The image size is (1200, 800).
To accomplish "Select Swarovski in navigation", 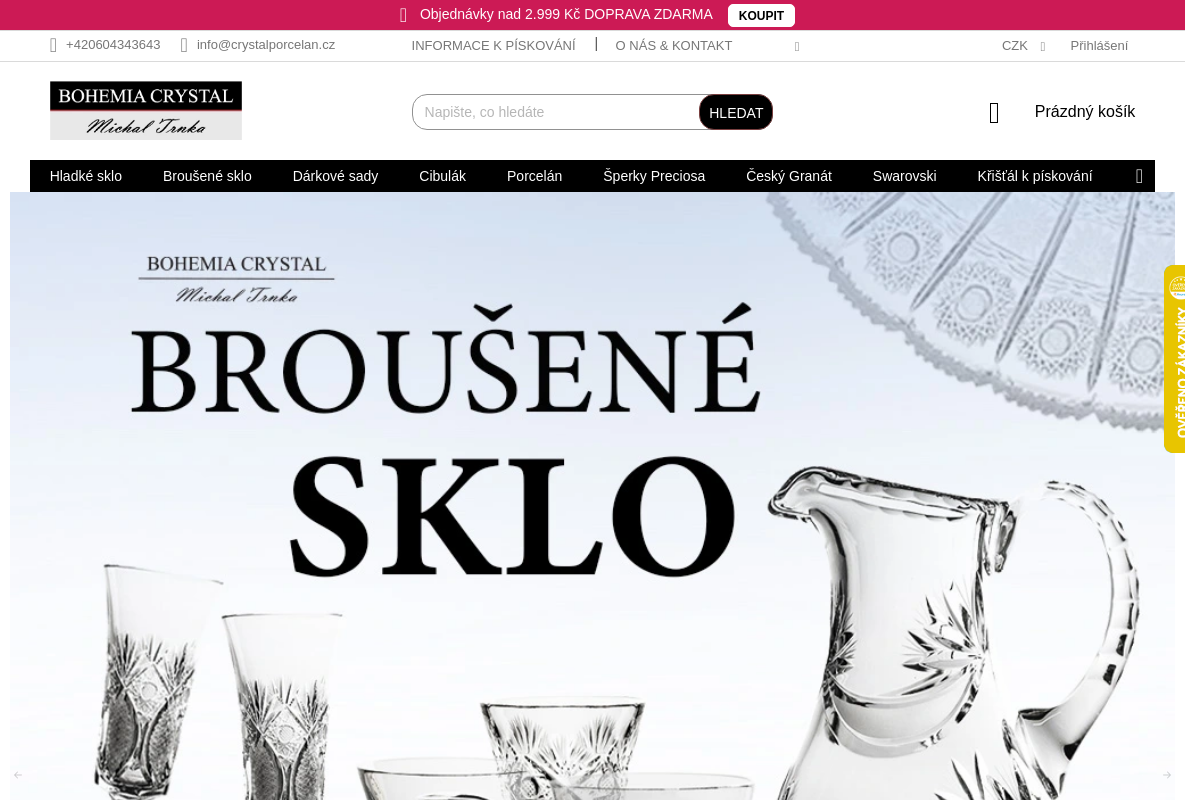I will pyautogui.click(x=904, y=176).
